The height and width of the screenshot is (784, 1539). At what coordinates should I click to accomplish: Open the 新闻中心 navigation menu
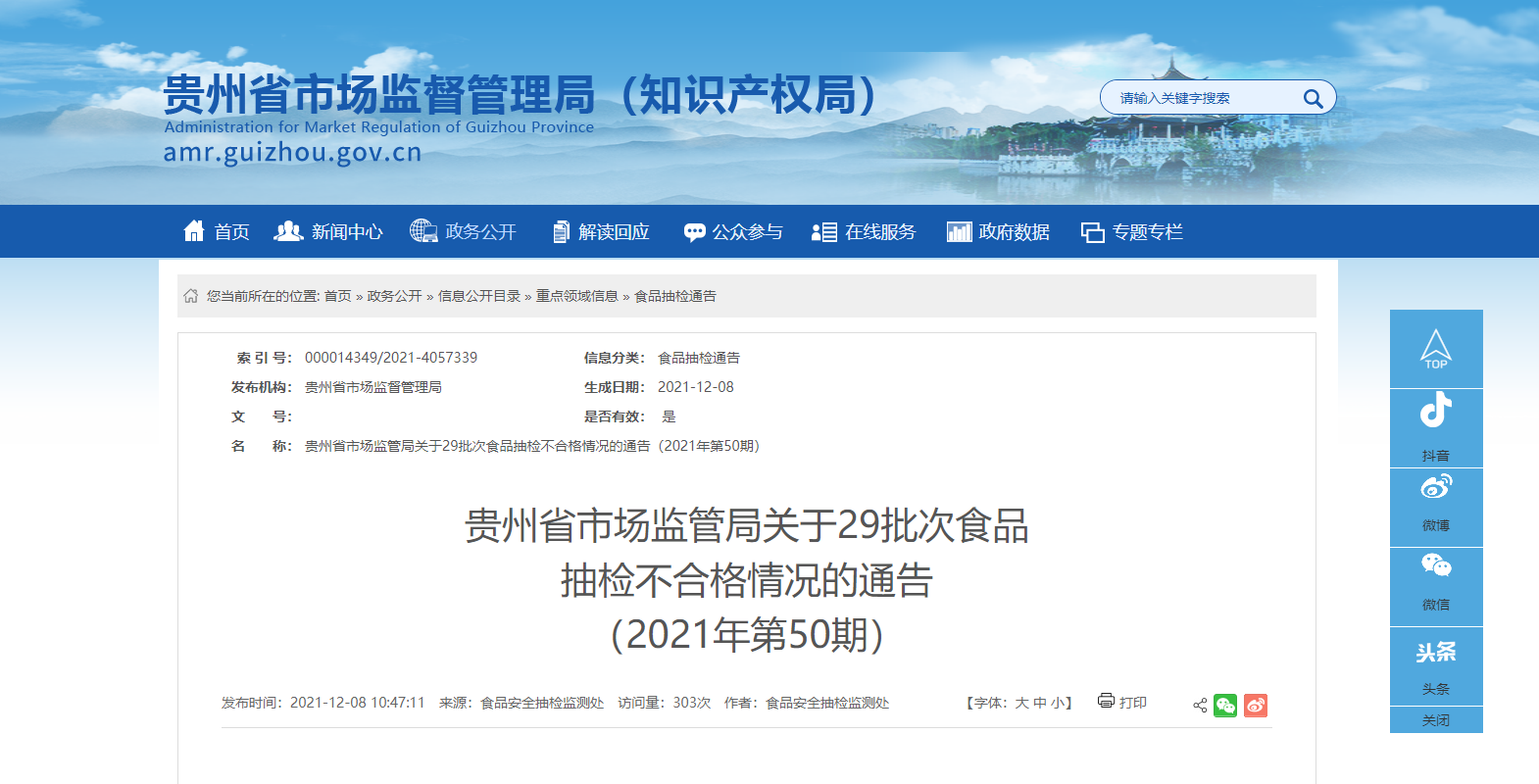[x=328, y=232]
